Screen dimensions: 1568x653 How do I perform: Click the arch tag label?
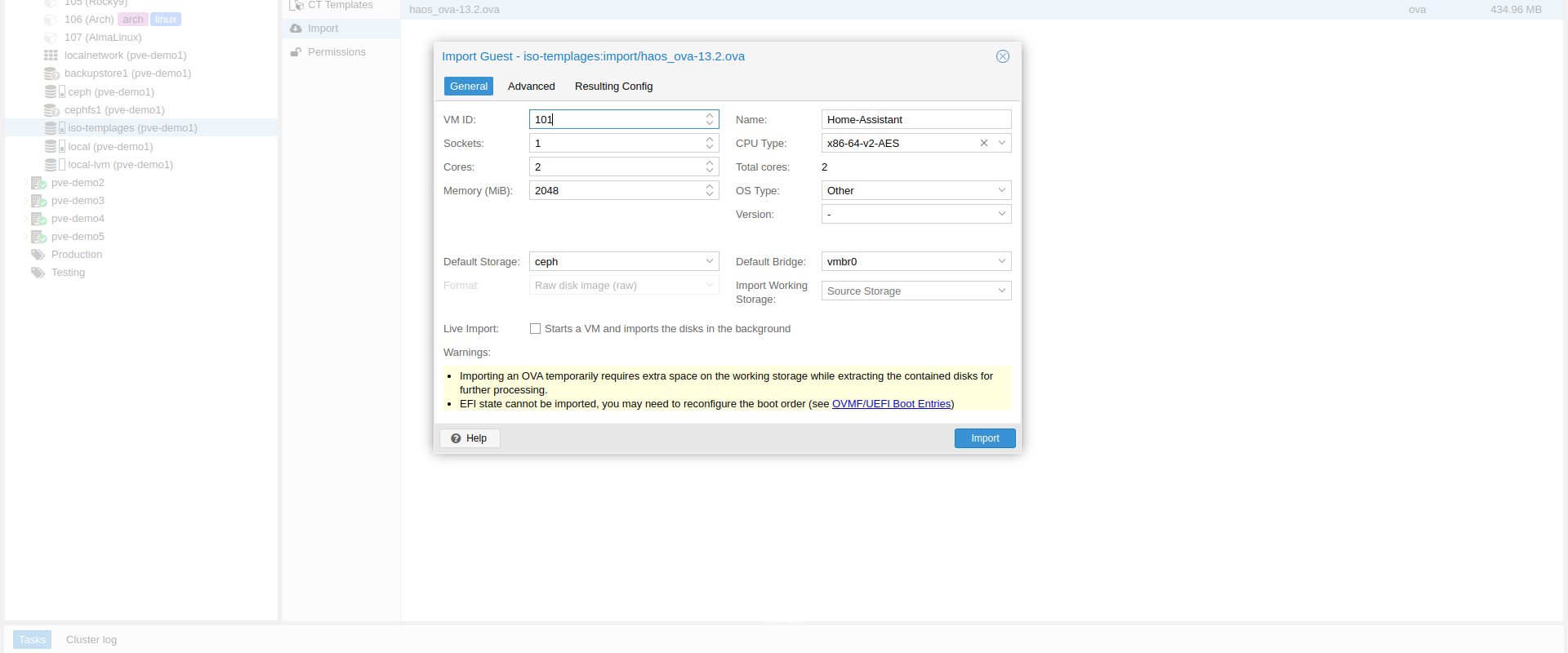pyautogui.click(x=133, y=20)
